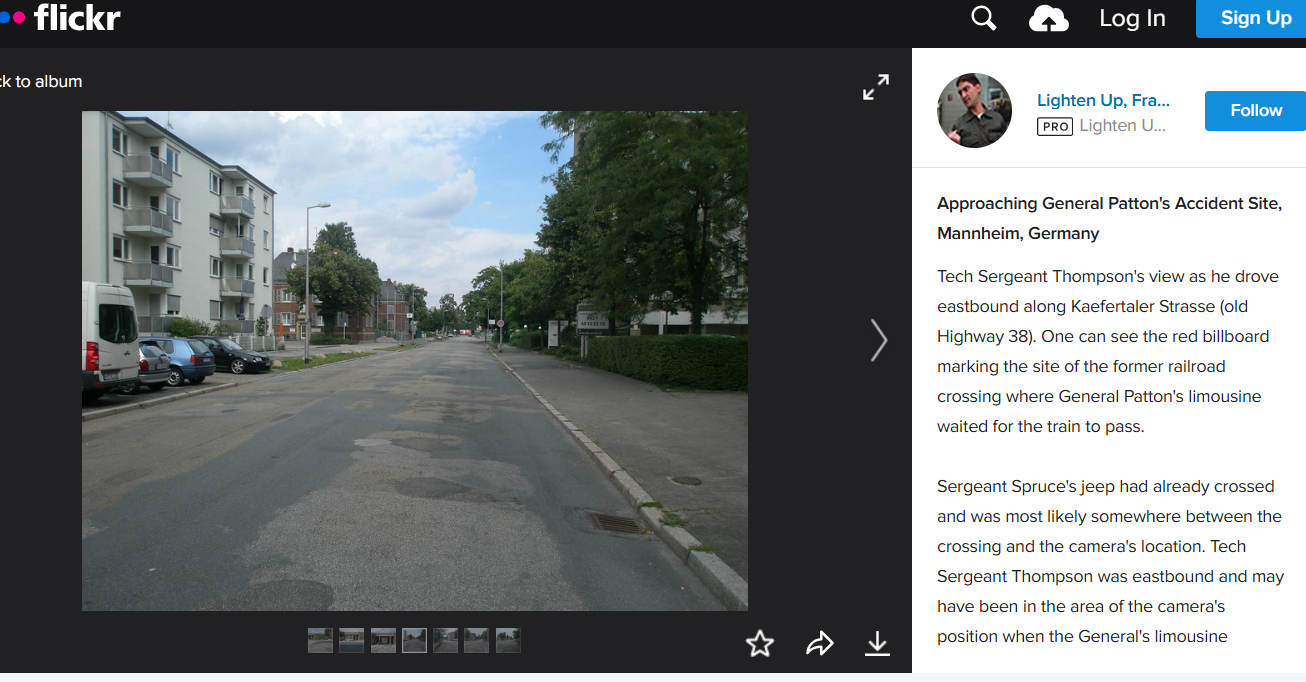Click the grey "Lighten U..." username text
Screen dimensions: 1306x682
pos(1122,126)
